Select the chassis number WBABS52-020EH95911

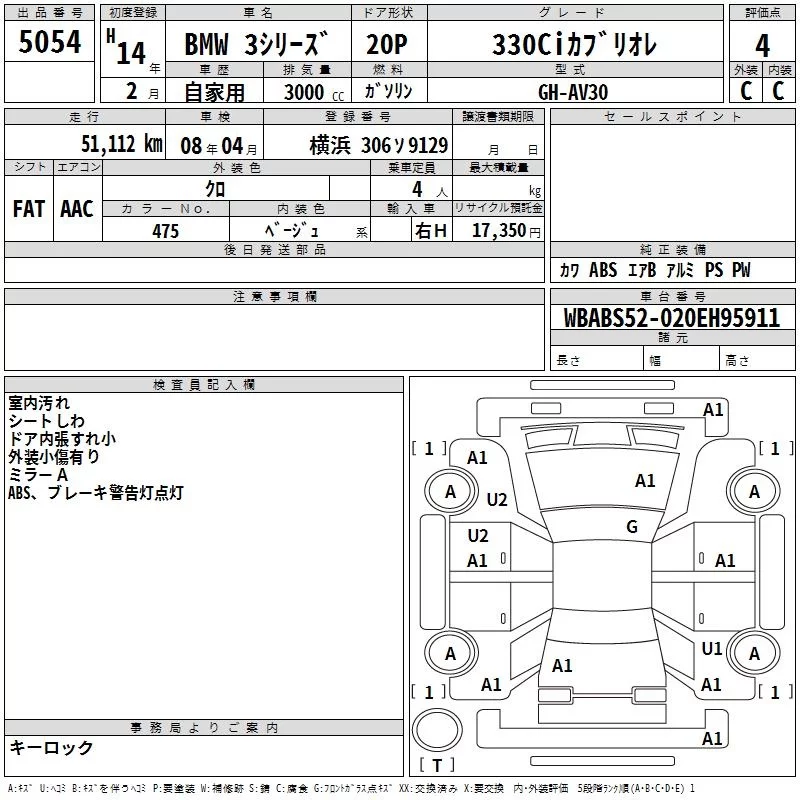coord(671,318)
